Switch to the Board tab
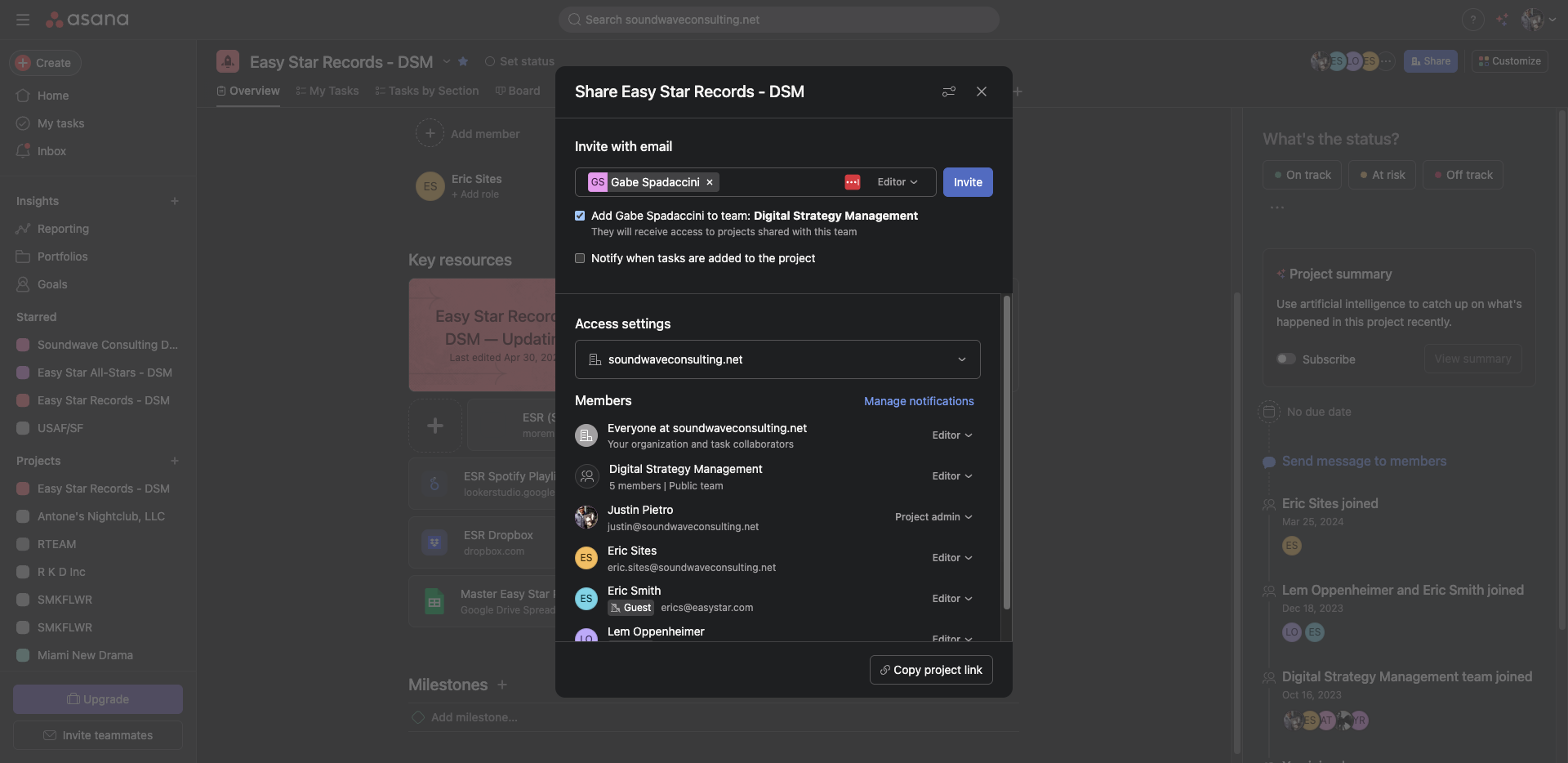 518,91
